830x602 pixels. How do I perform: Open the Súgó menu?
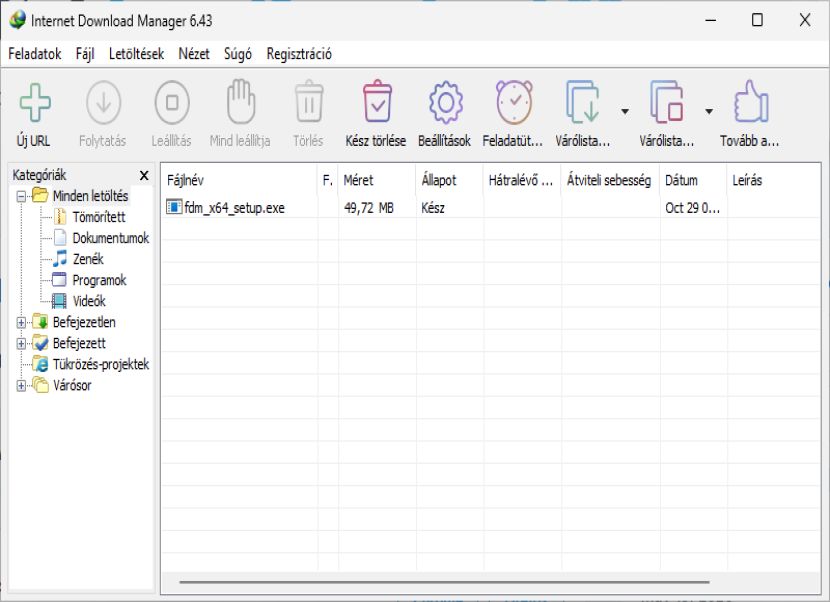point(238,54)
